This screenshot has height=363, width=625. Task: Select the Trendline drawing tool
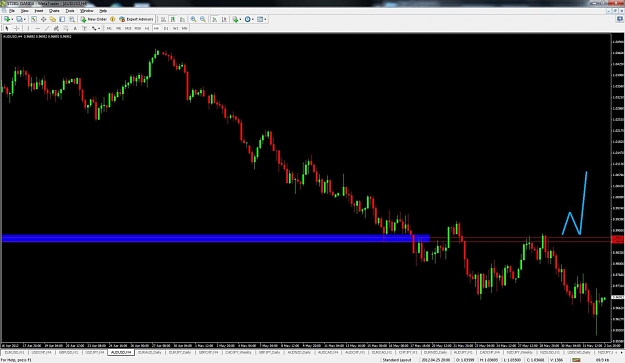coord(47,28)
